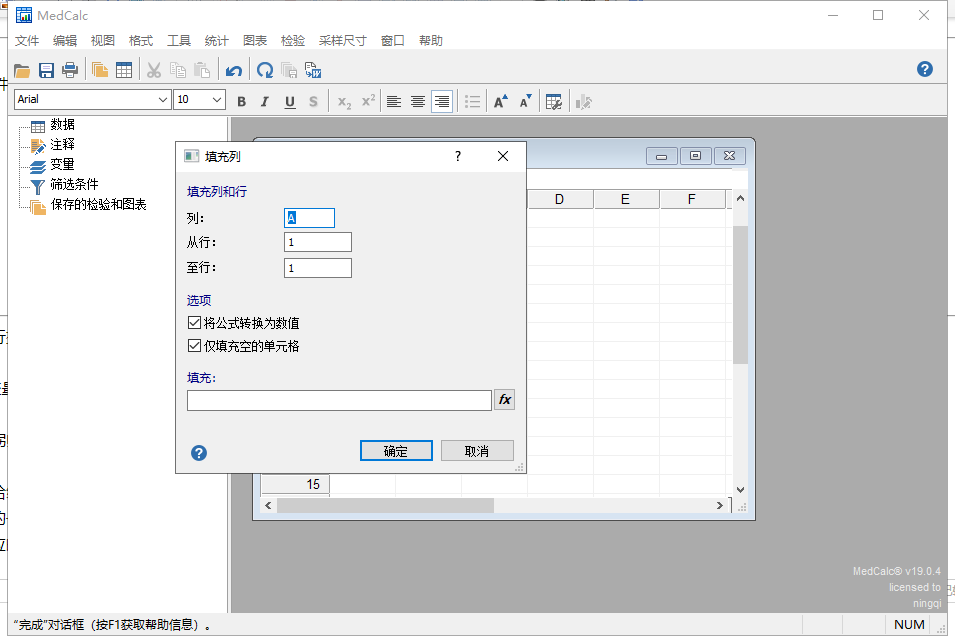Toggle 仅填充空的单元格 checkbox

194,346
